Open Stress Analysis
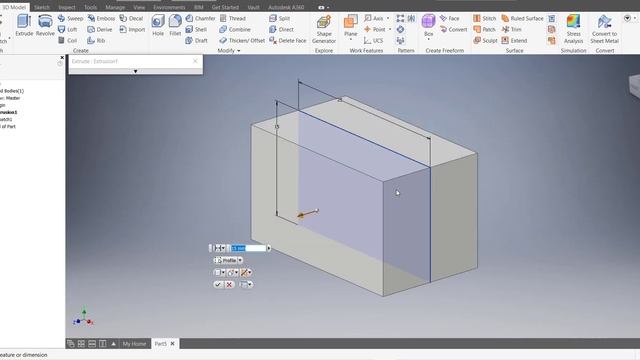The width and height of the screenshot is (640, 360). 573,29
